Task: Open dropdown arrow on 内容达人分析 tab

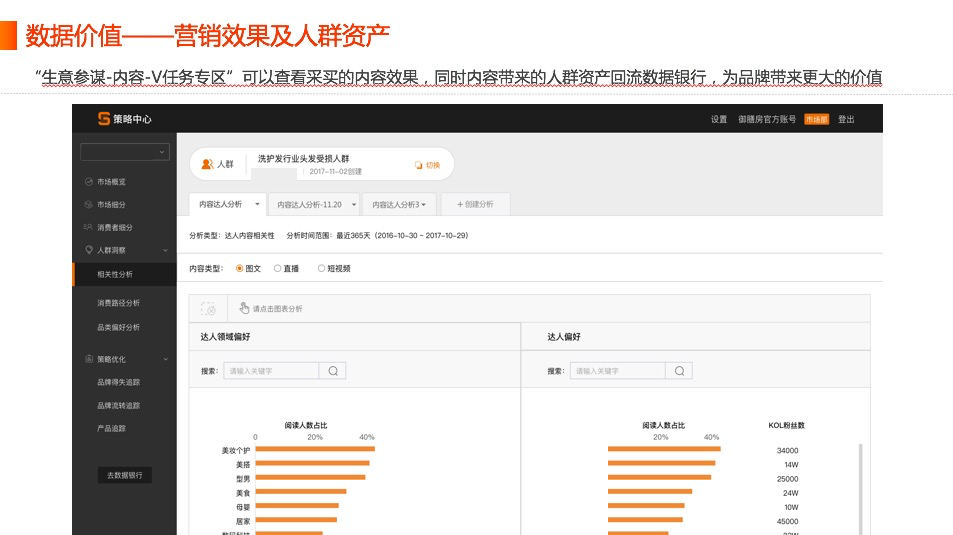Action: [257, 204]
